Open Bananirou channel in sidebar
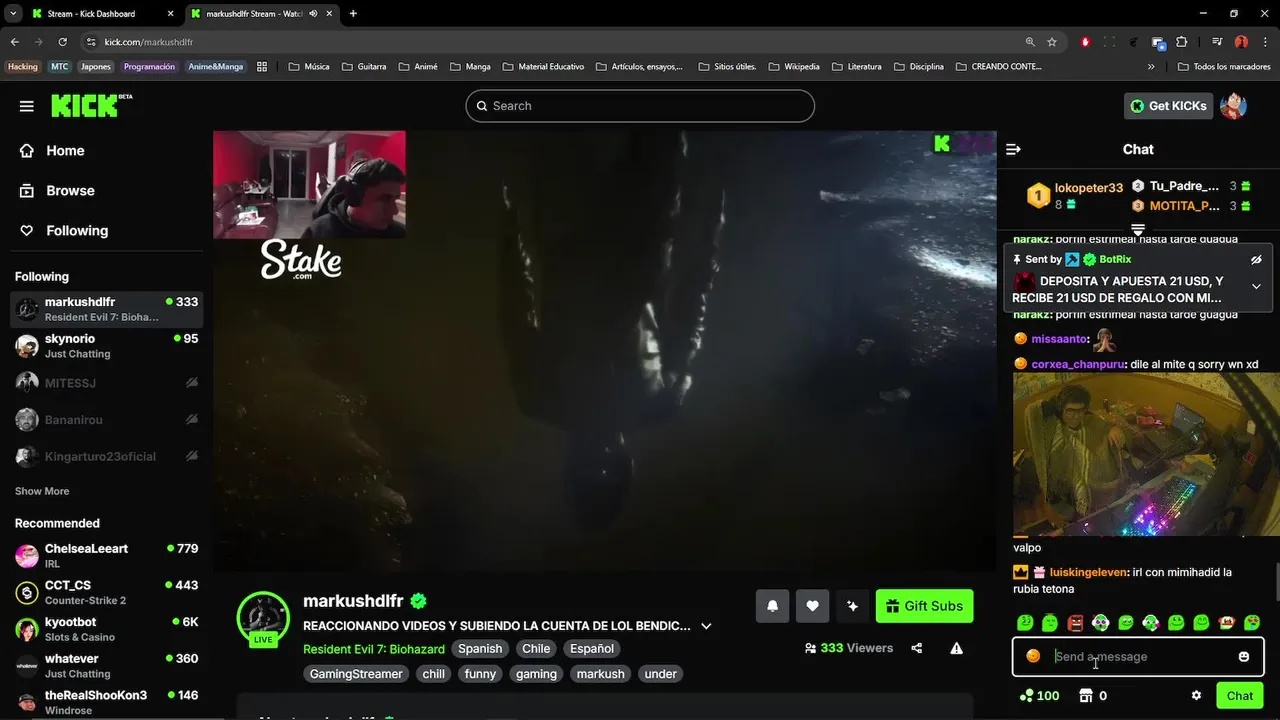This screenshot has width=1280, height=720. pos(107,420)
